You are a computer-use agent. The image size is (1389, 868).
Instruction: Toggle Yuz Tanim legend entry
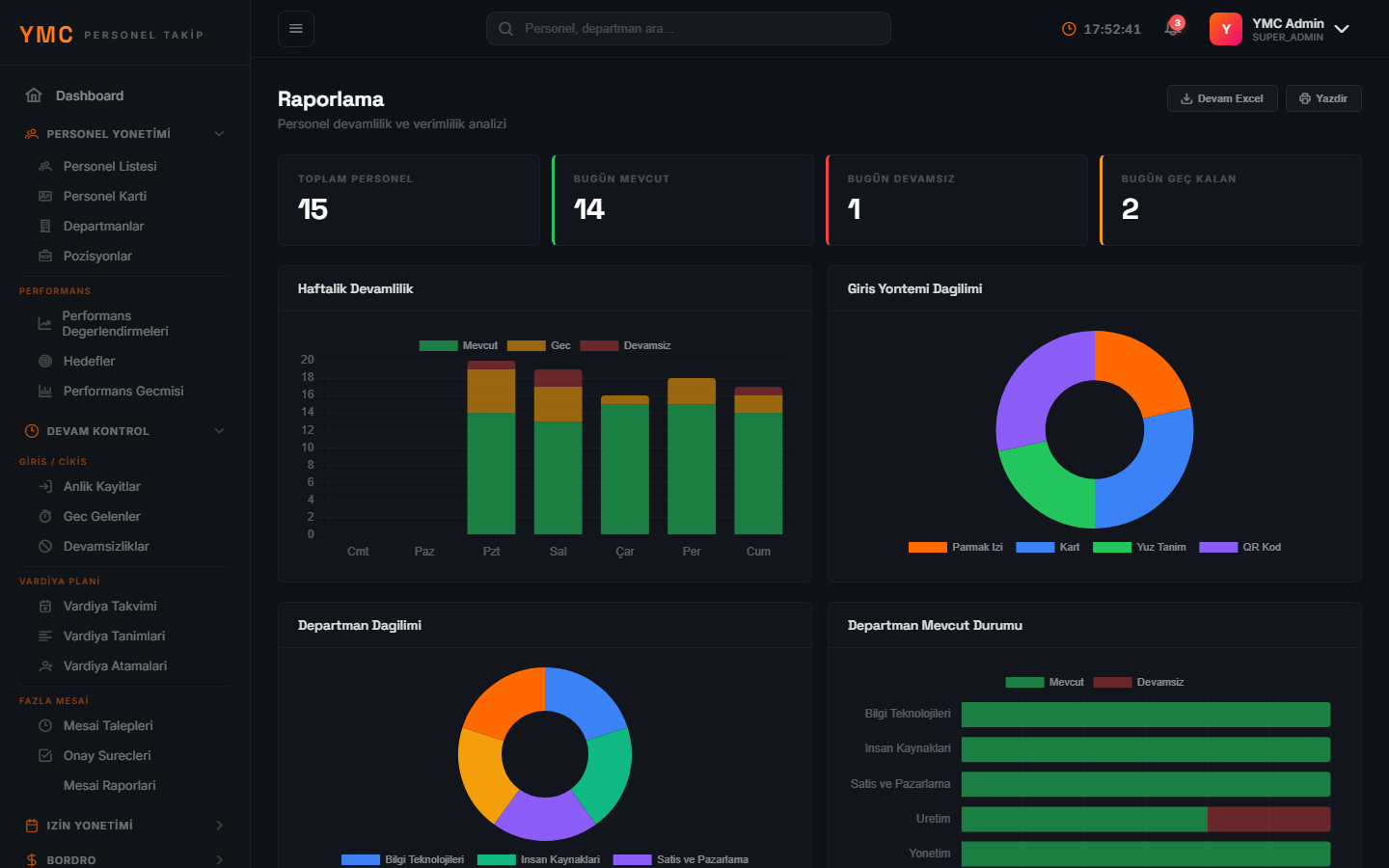[1139, 547]
